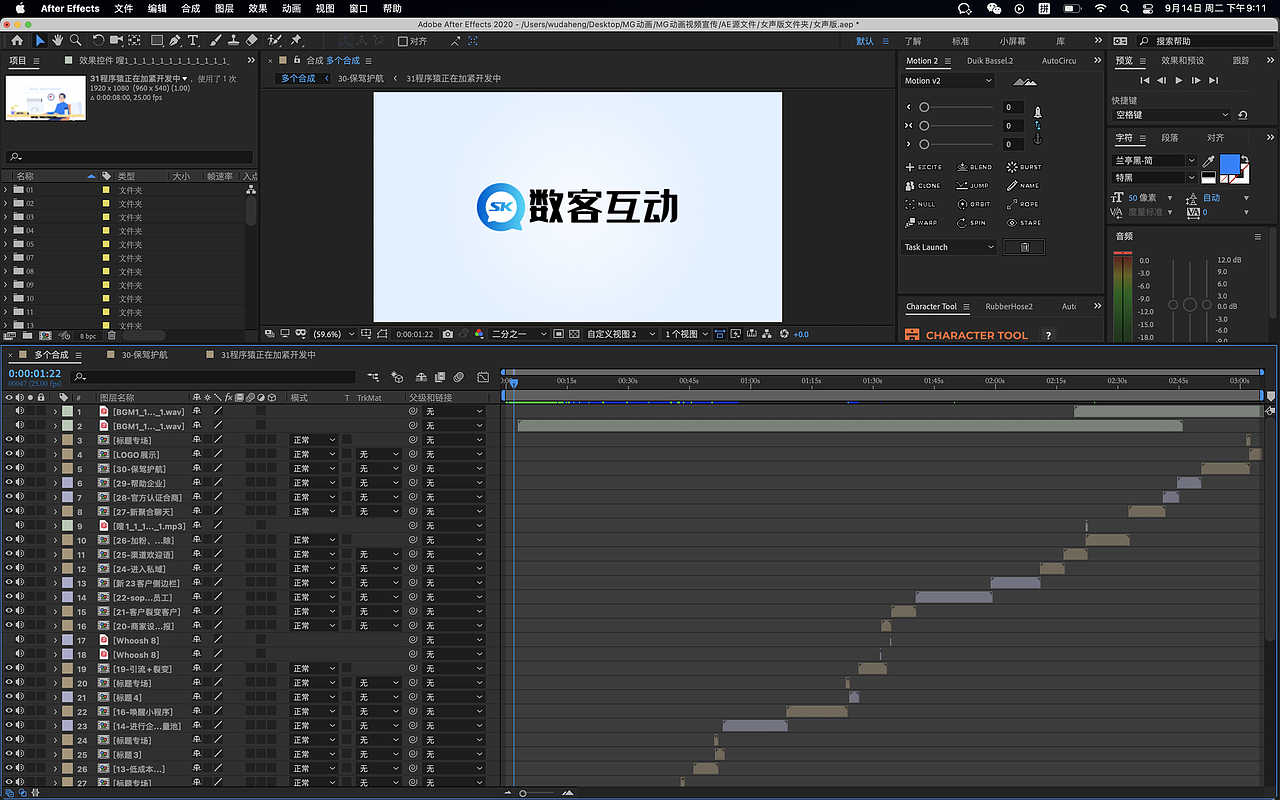Expand layer 4 LOGO展示 properties
The width and height of the screenshot is (1280, 800).
click(x=55, y=454)
